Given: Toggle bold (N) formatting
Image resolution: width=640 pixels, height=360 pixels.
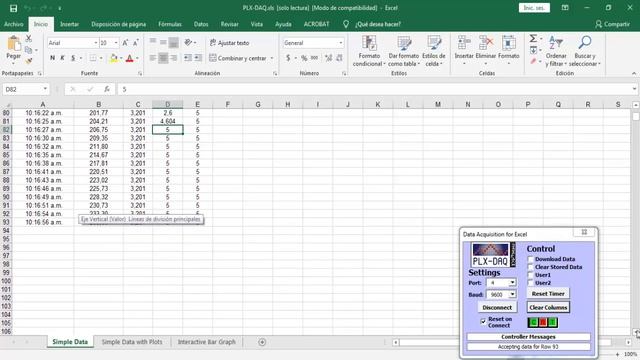Looking at the screenshot, I should pyautogui.click(x=53, y=58).
